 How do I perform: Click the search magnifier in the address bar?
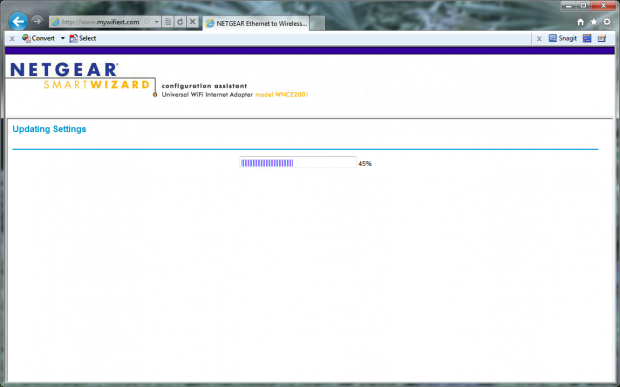[x=147, y=22]
